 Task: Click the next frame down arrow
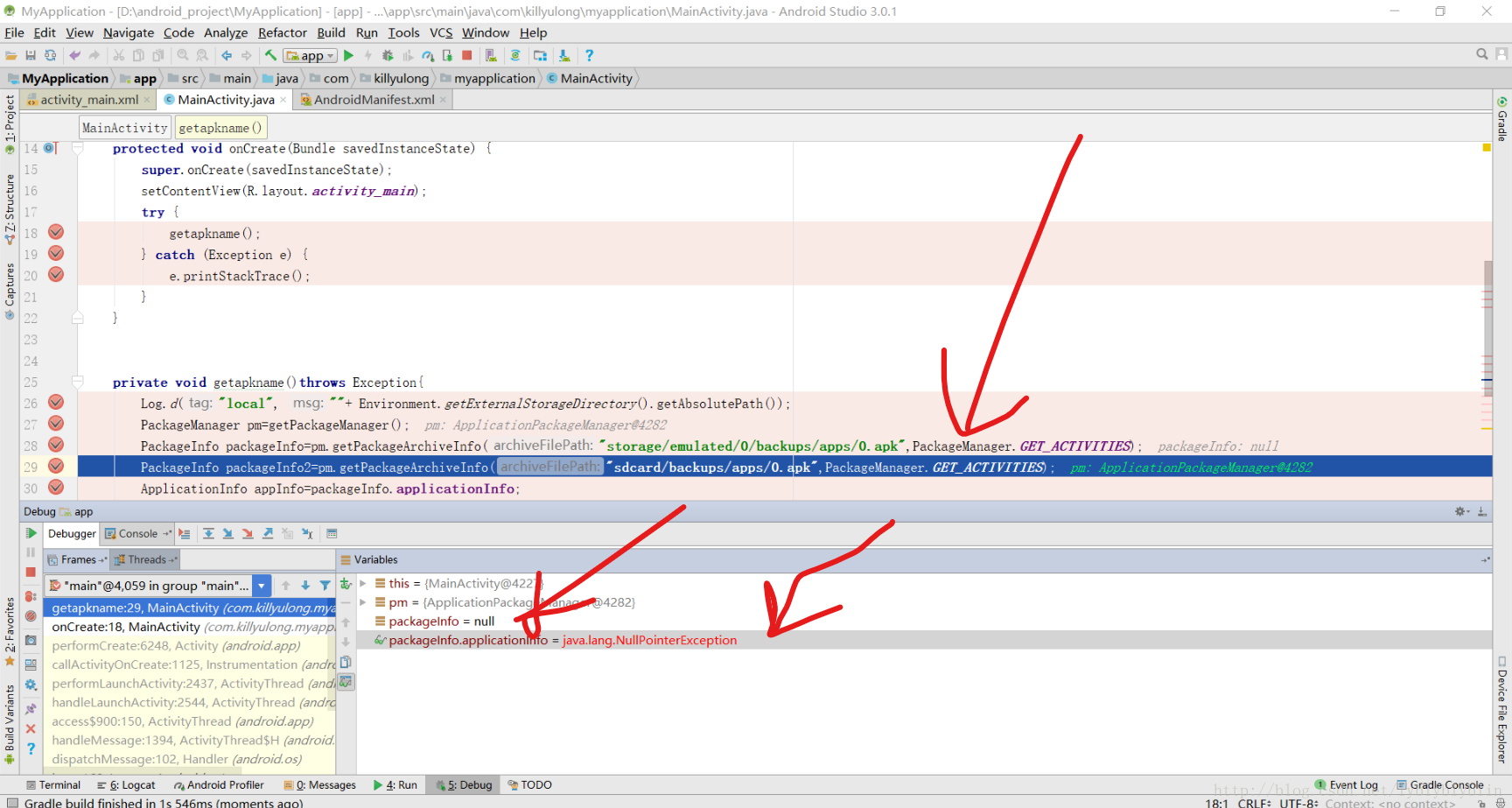305,586
